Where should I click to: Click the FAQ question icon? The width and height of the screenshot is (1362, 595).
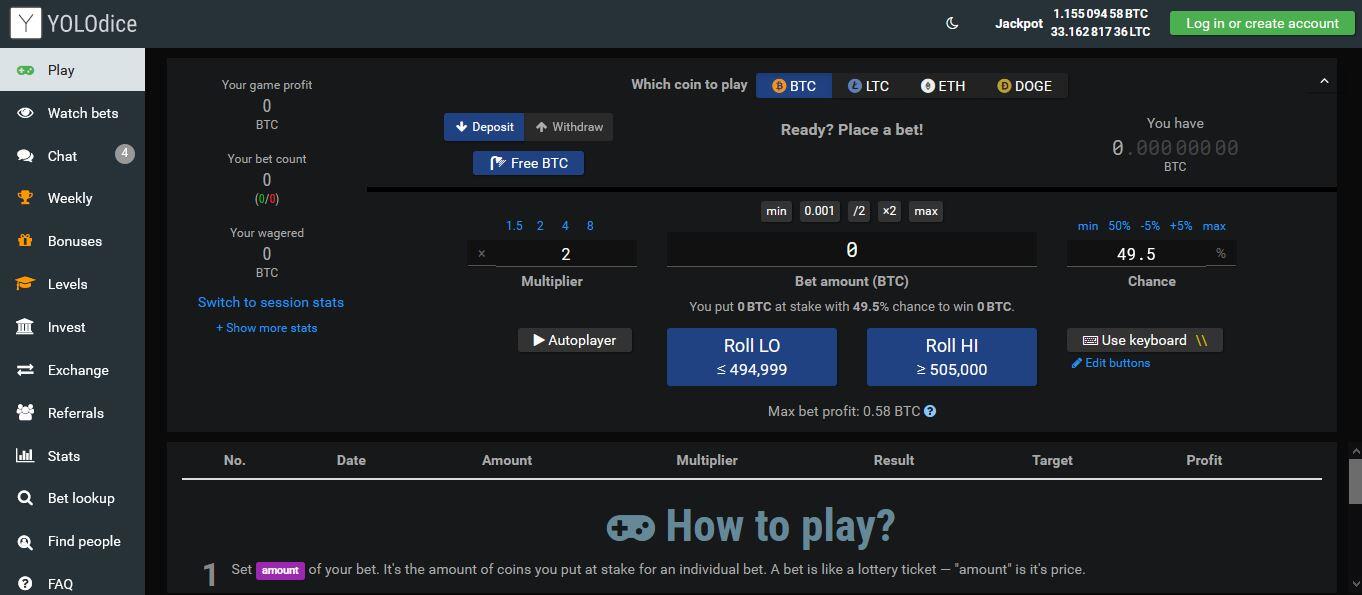tap(25, 584)
